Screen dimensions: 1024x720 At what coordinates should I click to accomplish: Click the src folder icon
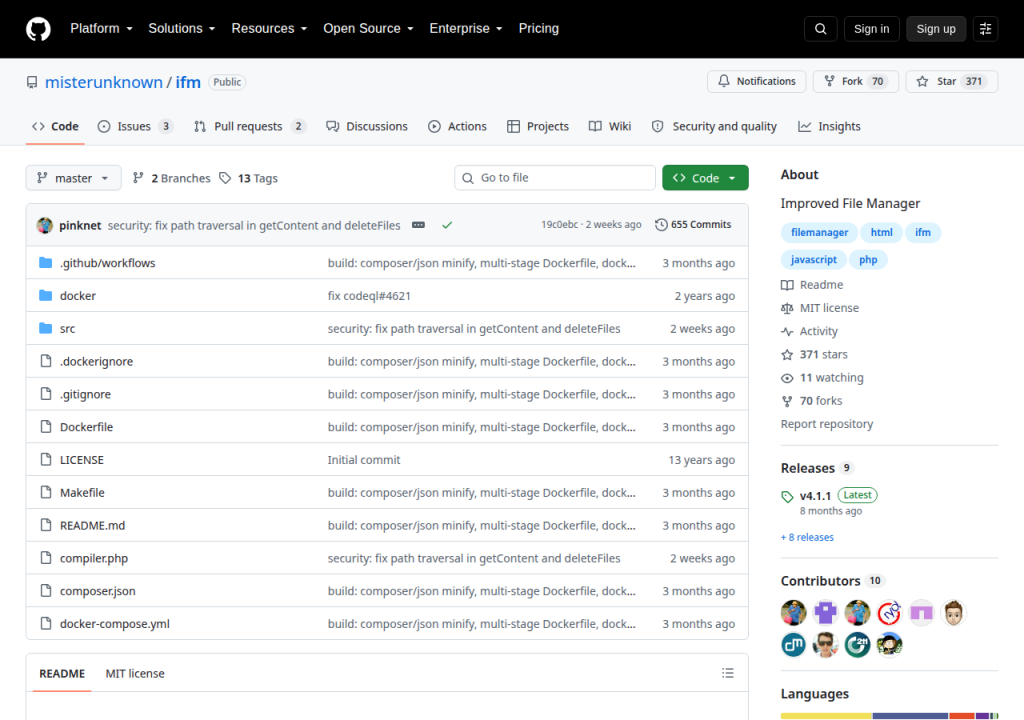[46, 328]
